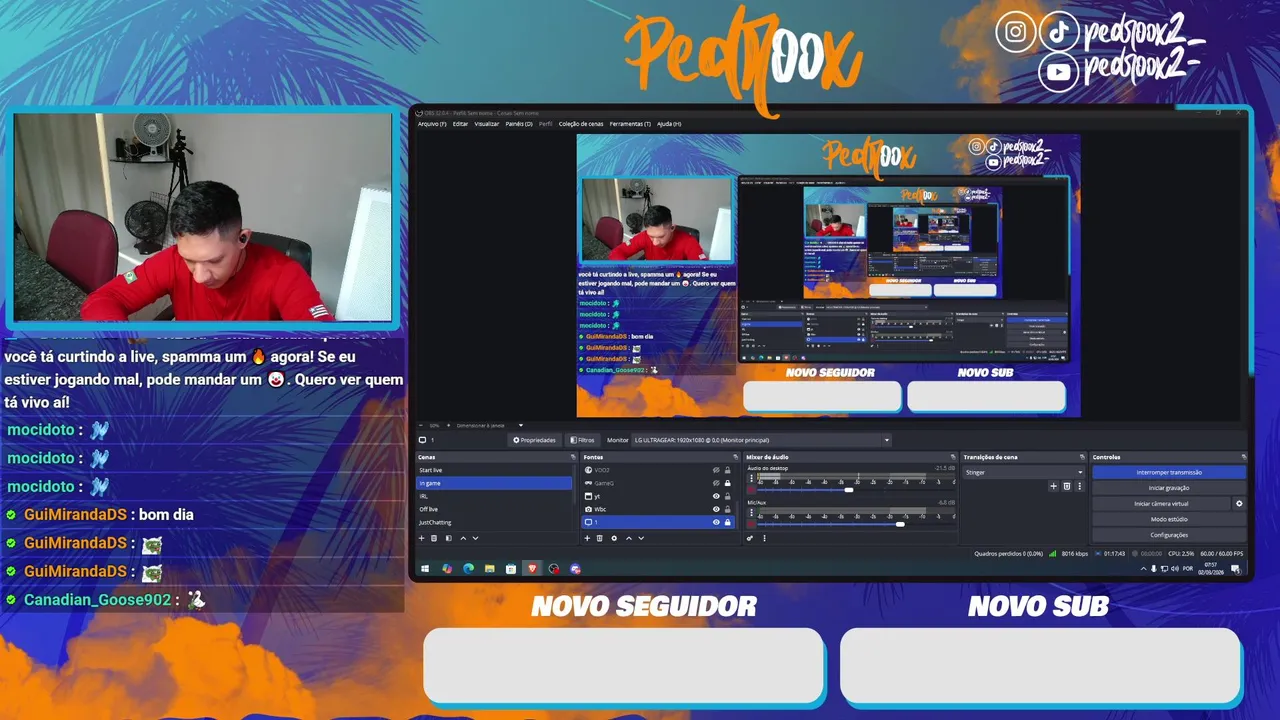Pop out the Mixer de áudio dock
This screenshot has height=720, width=1280.
tap(953, 457)
